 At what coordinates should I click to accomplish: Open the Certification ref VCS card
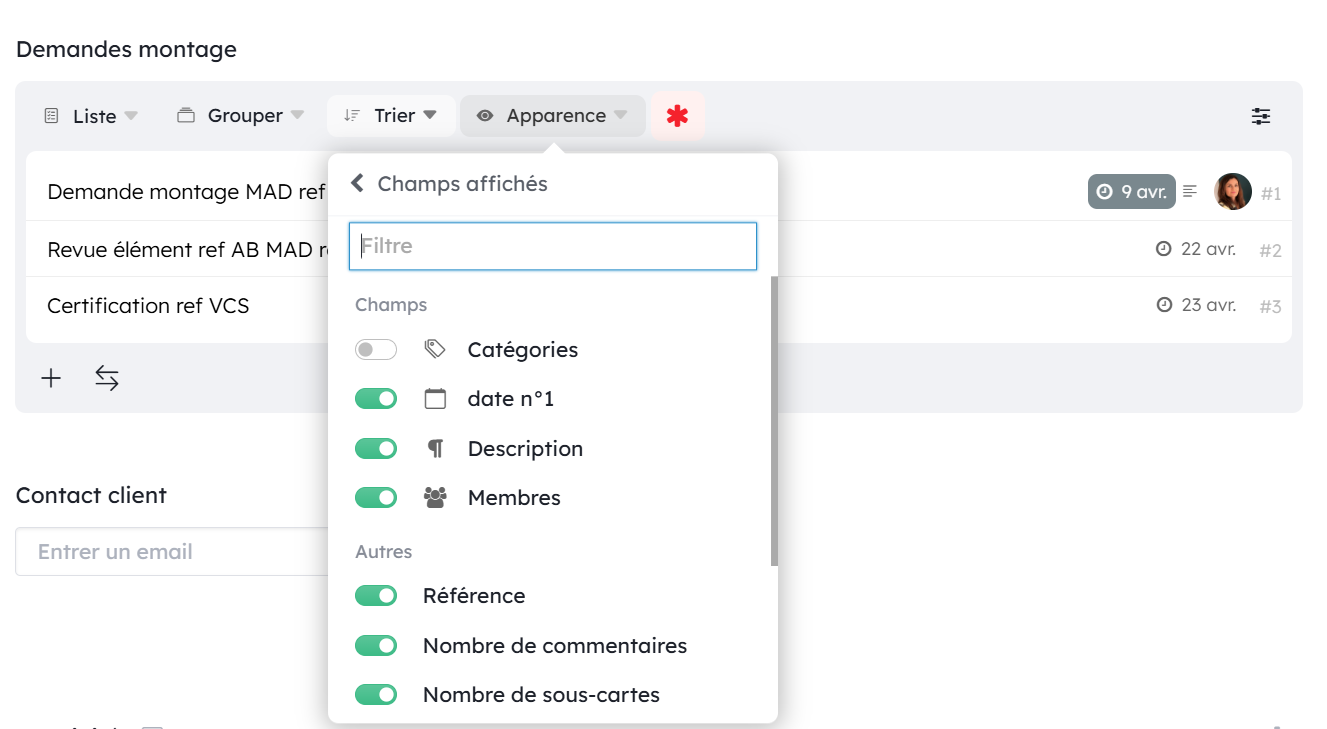(x=148, y=306)
